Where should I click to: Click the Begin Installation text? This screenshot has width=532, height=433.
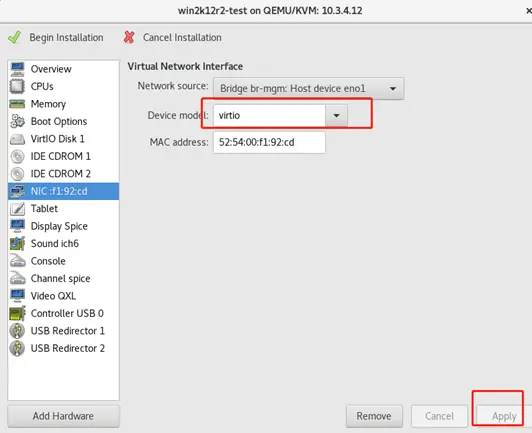pyautogui.click(x=66, y=38)
